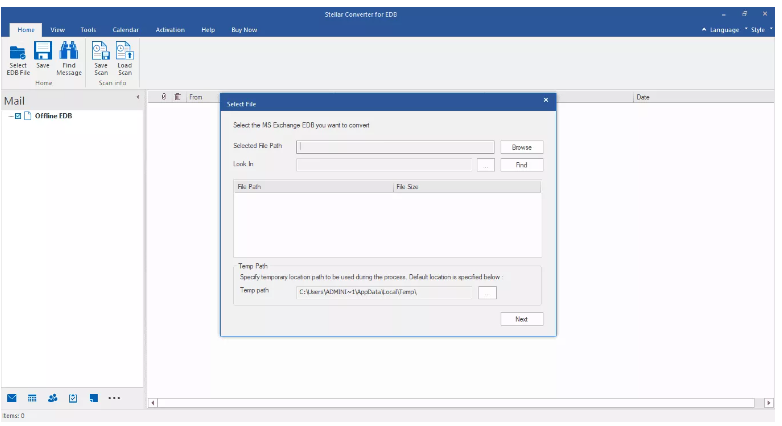
Task: Click the deleted items column header icon
Action: pyautogui.click(x=177, y=97)
